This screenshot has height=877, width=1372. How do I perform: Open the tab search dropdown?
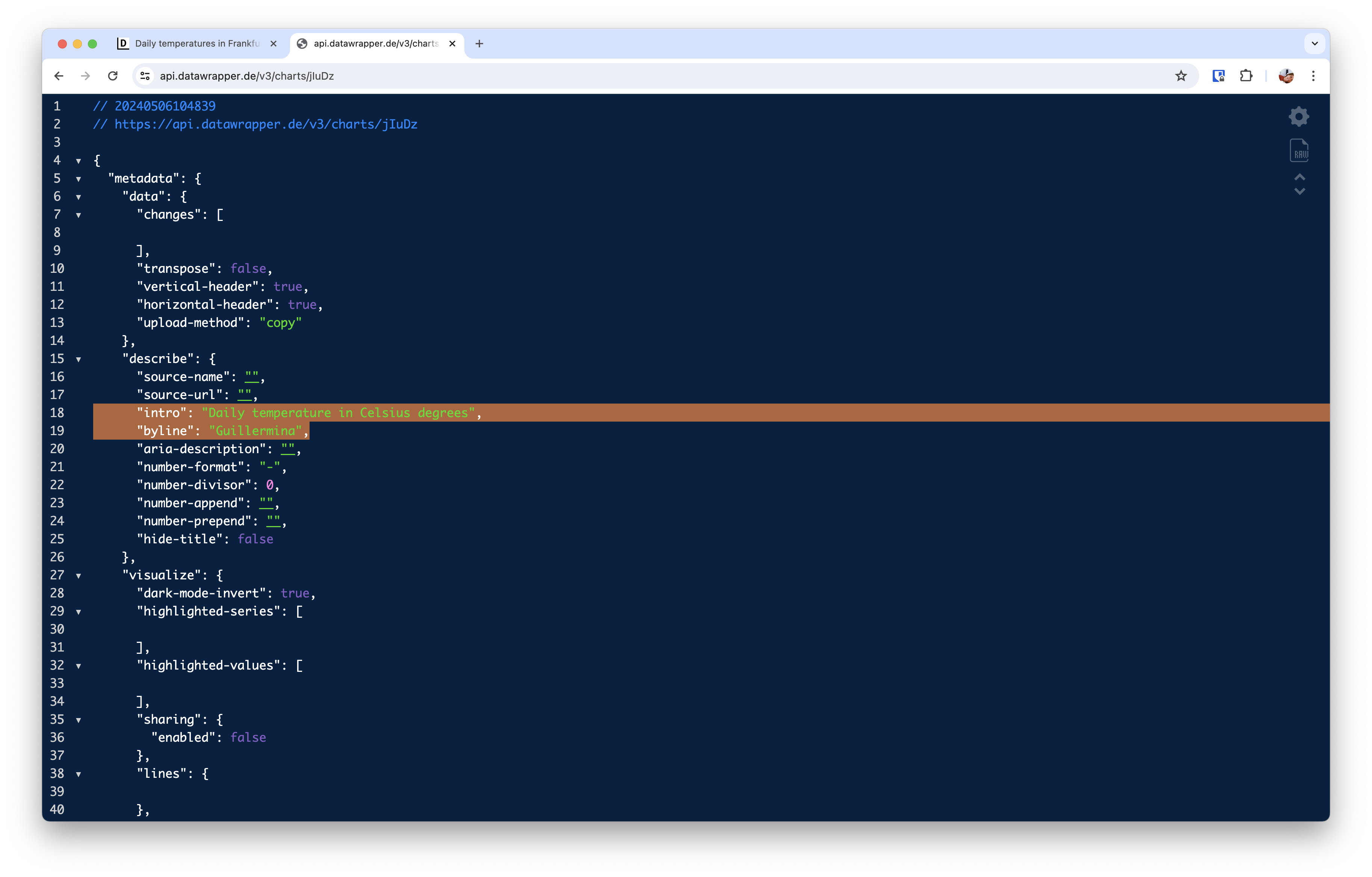point(1315,43)
